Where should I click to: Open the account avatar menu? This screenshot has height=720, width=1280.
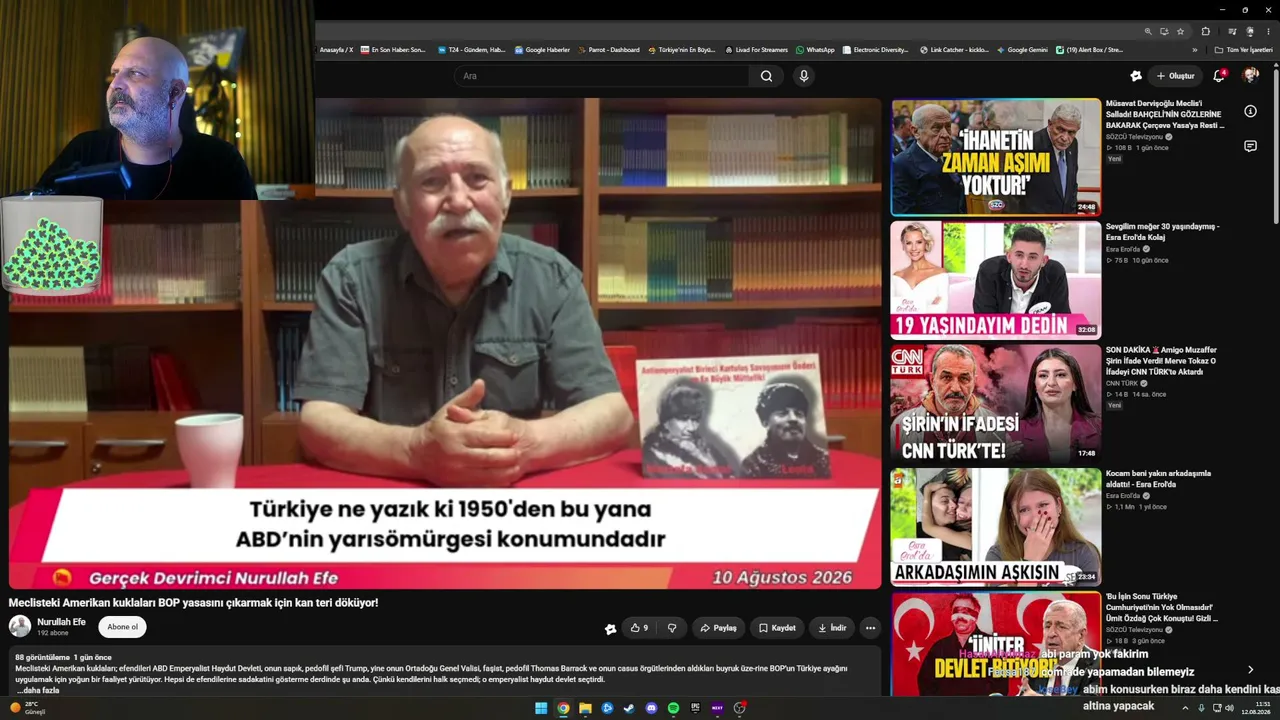point(1250,76)
